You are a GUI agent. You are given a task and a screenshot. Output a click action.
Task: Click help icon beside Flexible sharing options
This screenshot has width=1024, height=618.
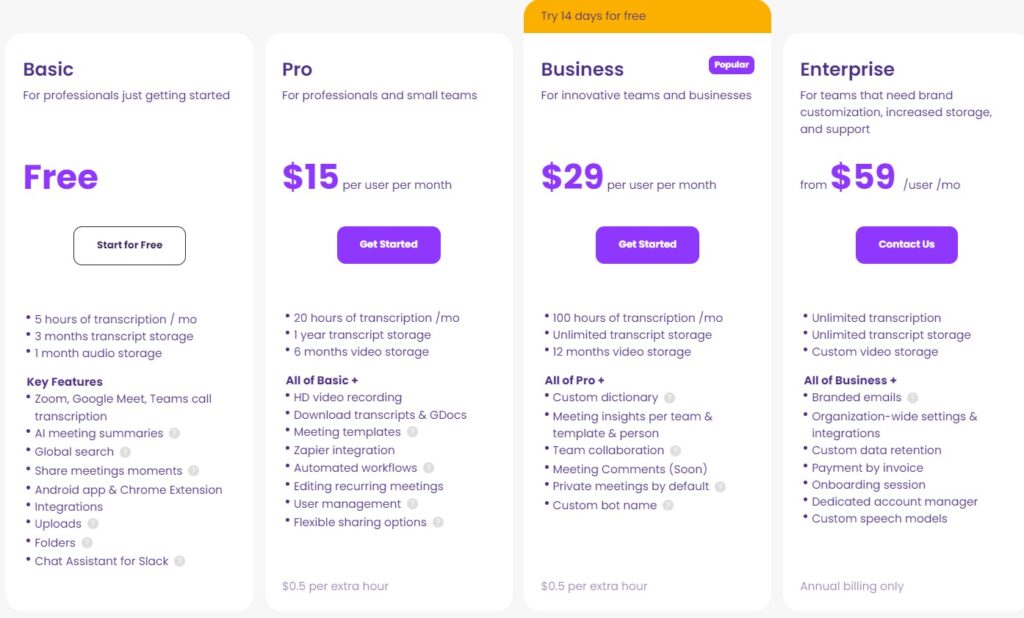(438, 522)
